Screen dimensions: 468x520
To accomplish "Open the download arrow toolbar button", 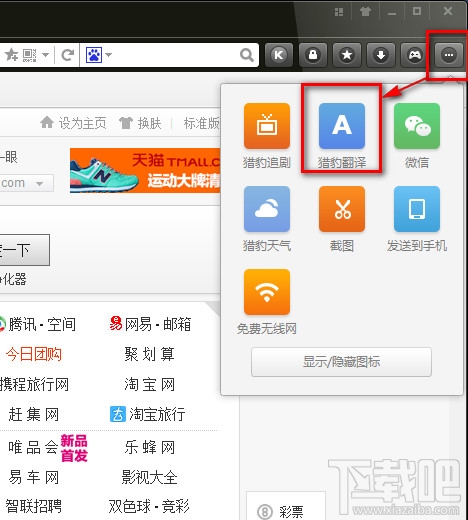I will click(x=381, y=55).
